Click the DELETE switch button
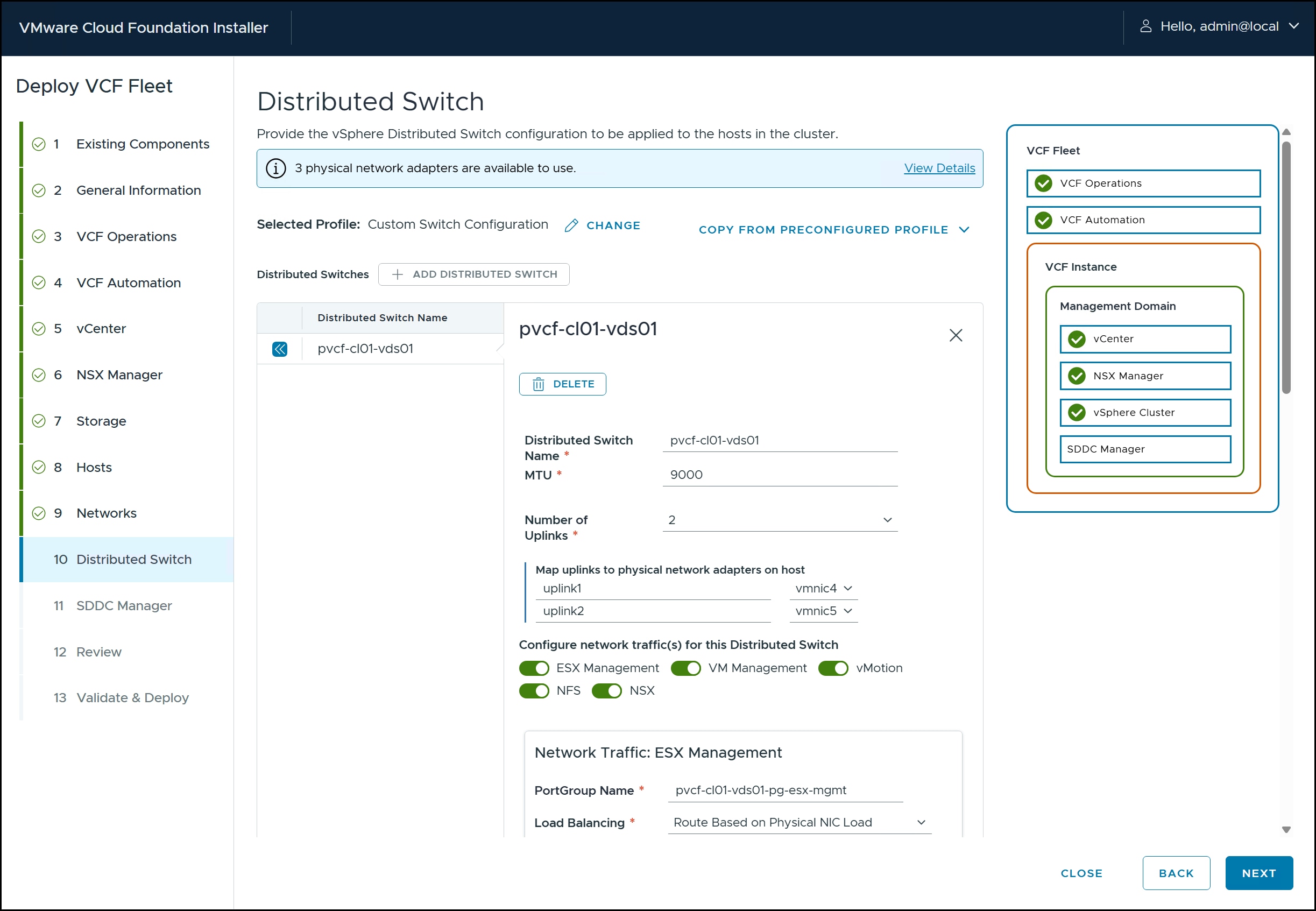This screenshot has width=1316, height=911. tap(563, 384)
